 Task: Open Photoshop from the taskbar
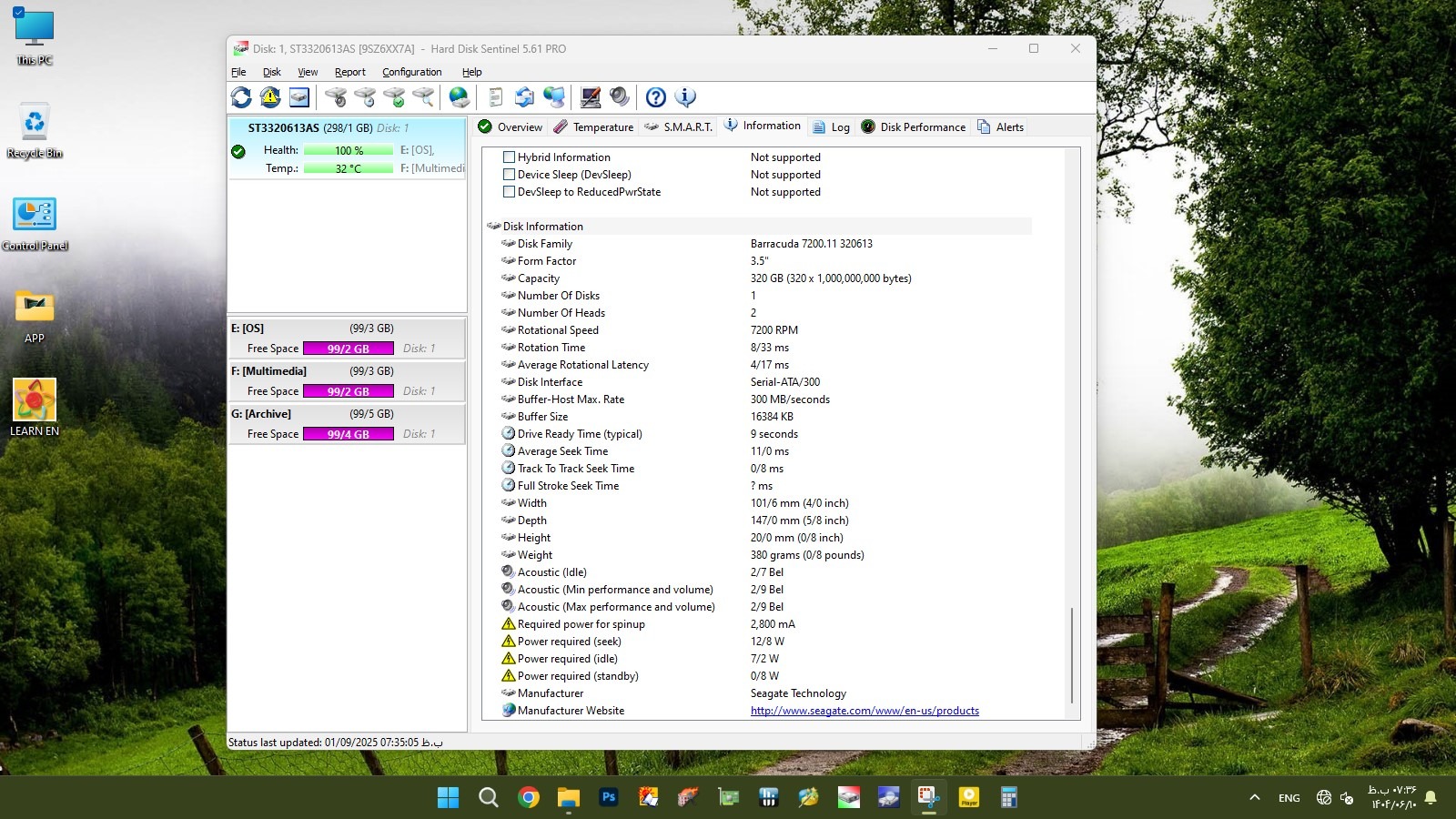609,798
